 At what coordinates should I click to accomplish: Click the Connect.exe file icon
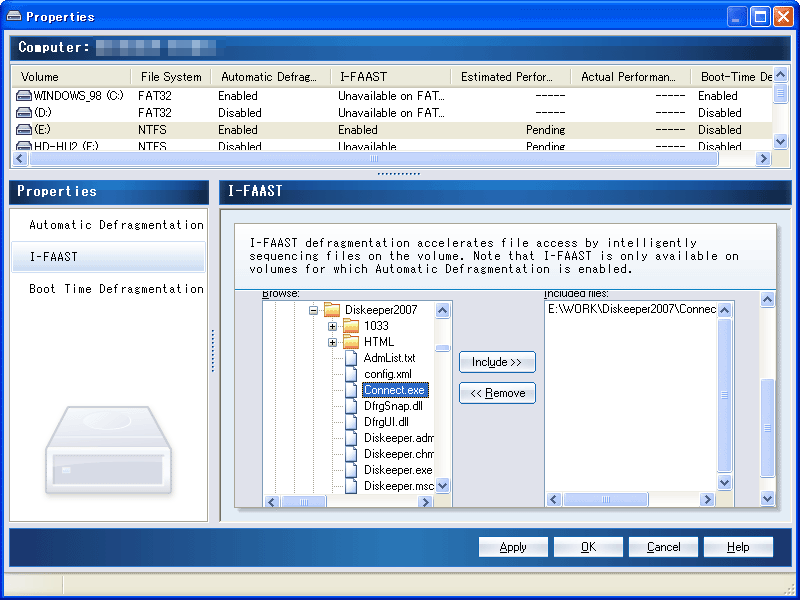351,390
